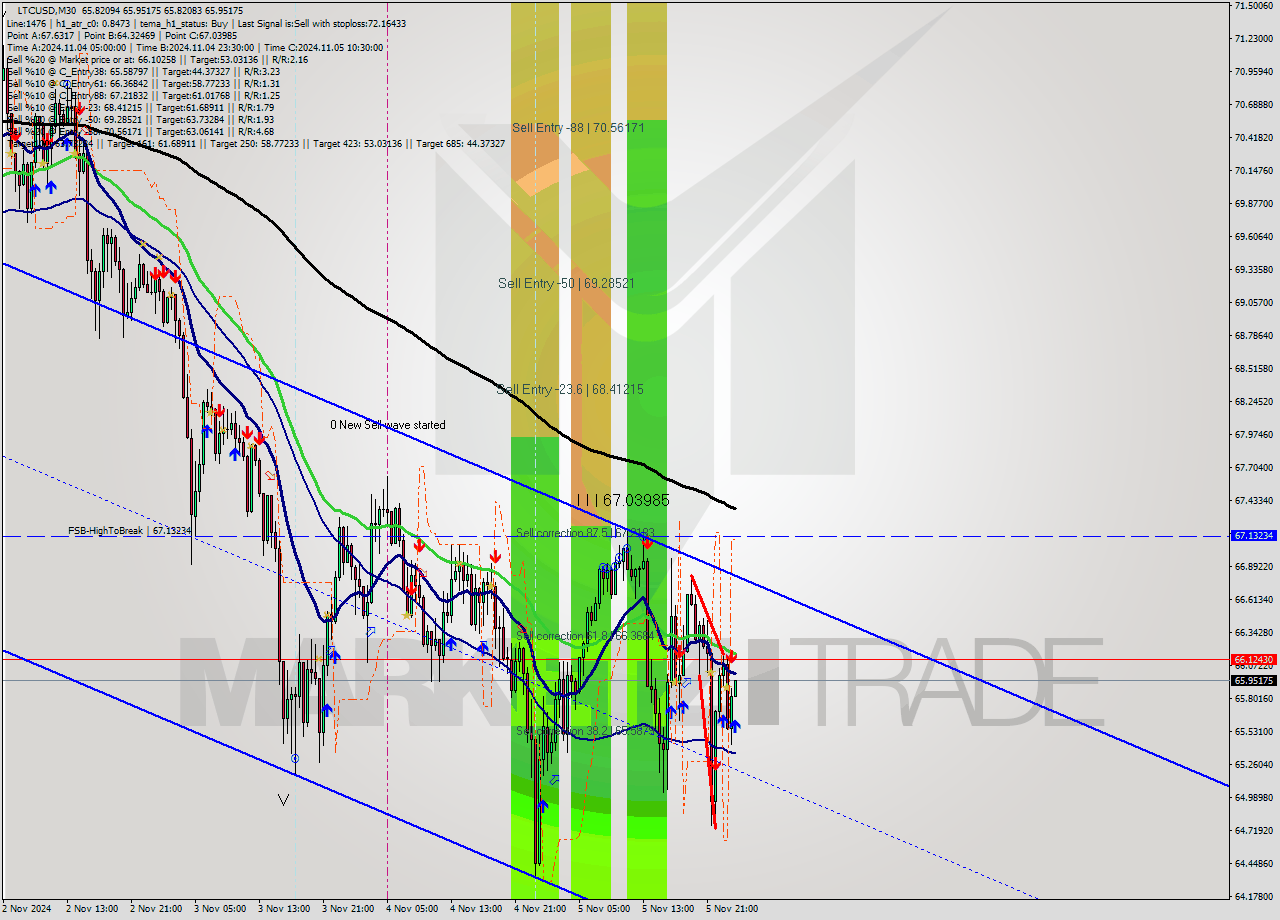The height and width of the screenshot is (920, 1280).
Task: Click the 'Point A:67.6317' info text
Action: point(40,35)
